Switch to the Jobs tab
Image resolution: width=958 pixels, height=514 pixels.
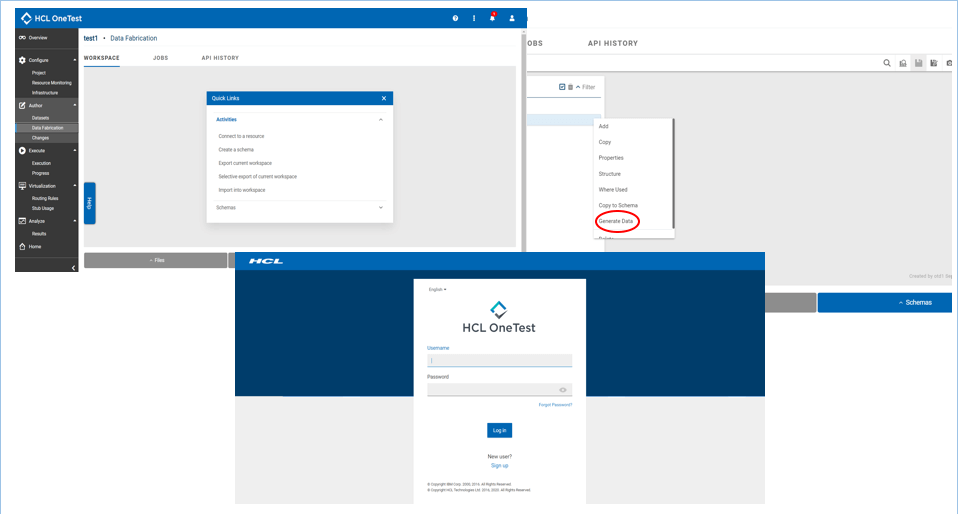click(x=160, y=58)
